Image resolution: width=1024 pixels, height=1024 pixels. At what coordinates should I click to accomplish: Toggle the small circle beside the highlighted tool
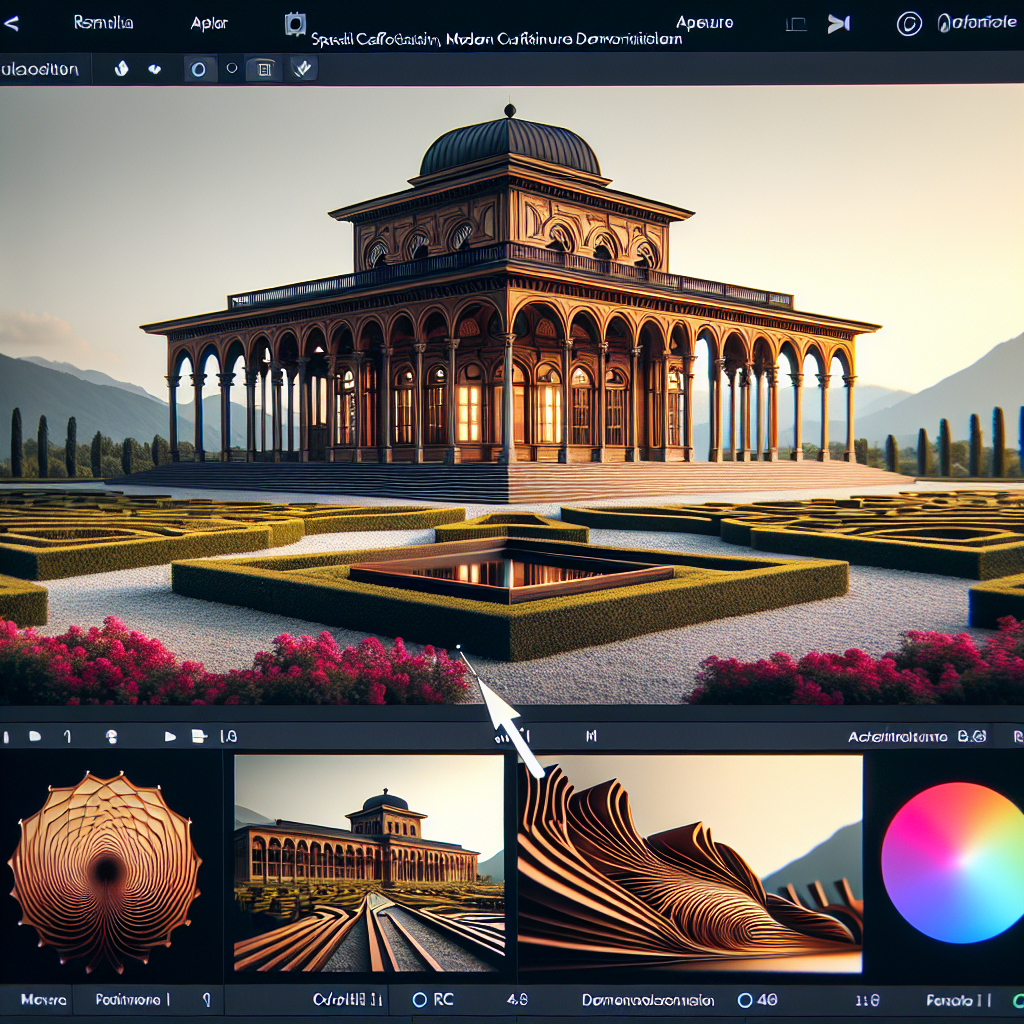click(232, 69)
